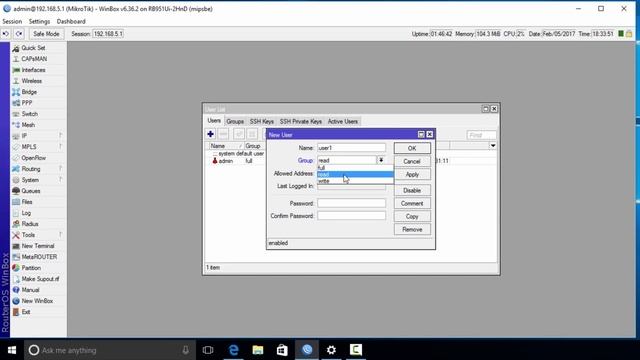Screen dimensions: 640x360
Task: Click the Password field
Action: tap(351, 203)
